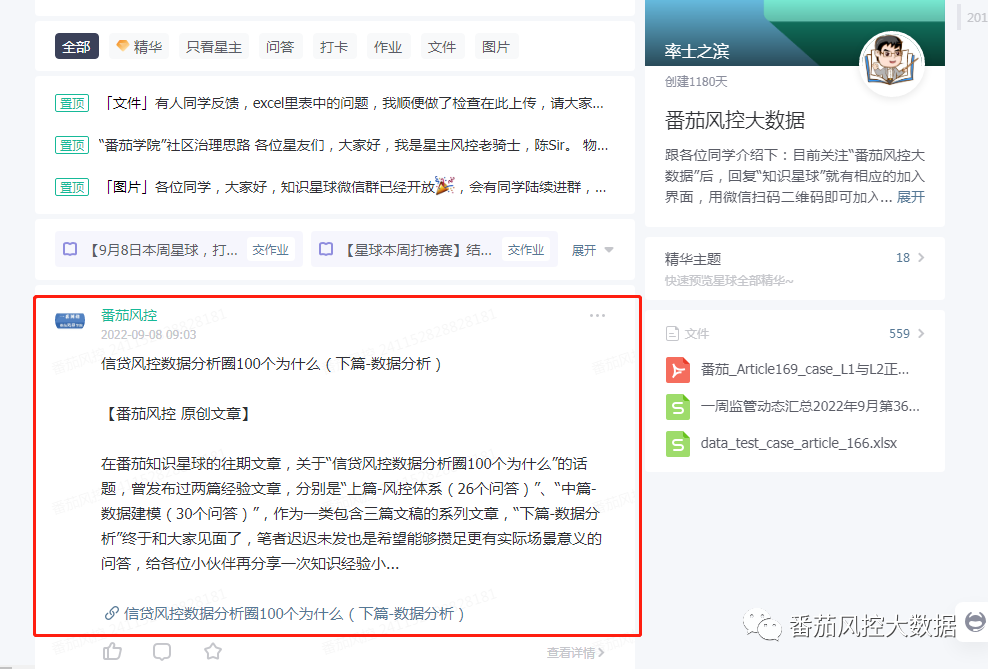Viewport: 988px width, 669px height.
Task: Click the thumbs-up like icon
Action: pyautogui.click(x=112, y=652)
